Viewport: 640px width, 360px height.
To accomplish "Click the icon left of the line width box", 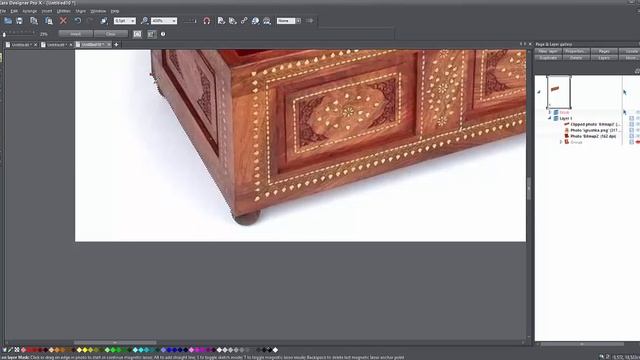I will 104,21.
